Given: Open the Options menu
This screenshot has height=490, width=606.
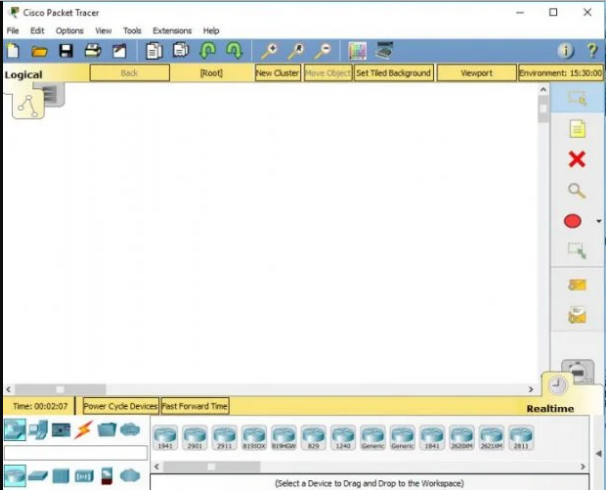Looking at the screenshot, I should pyautogui.click(x=70, y=31).
